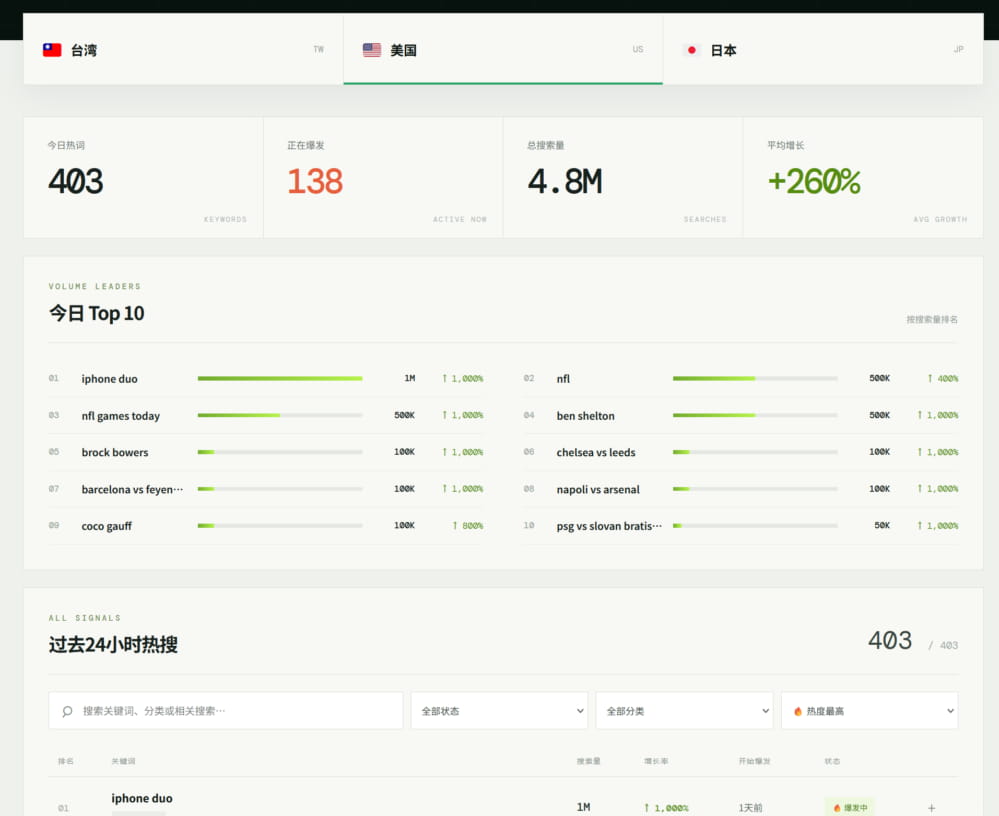This screenshot has width=999, height=816.
Task: Click the 总搜索量 4.8M stat card
Action: point(623,178)
